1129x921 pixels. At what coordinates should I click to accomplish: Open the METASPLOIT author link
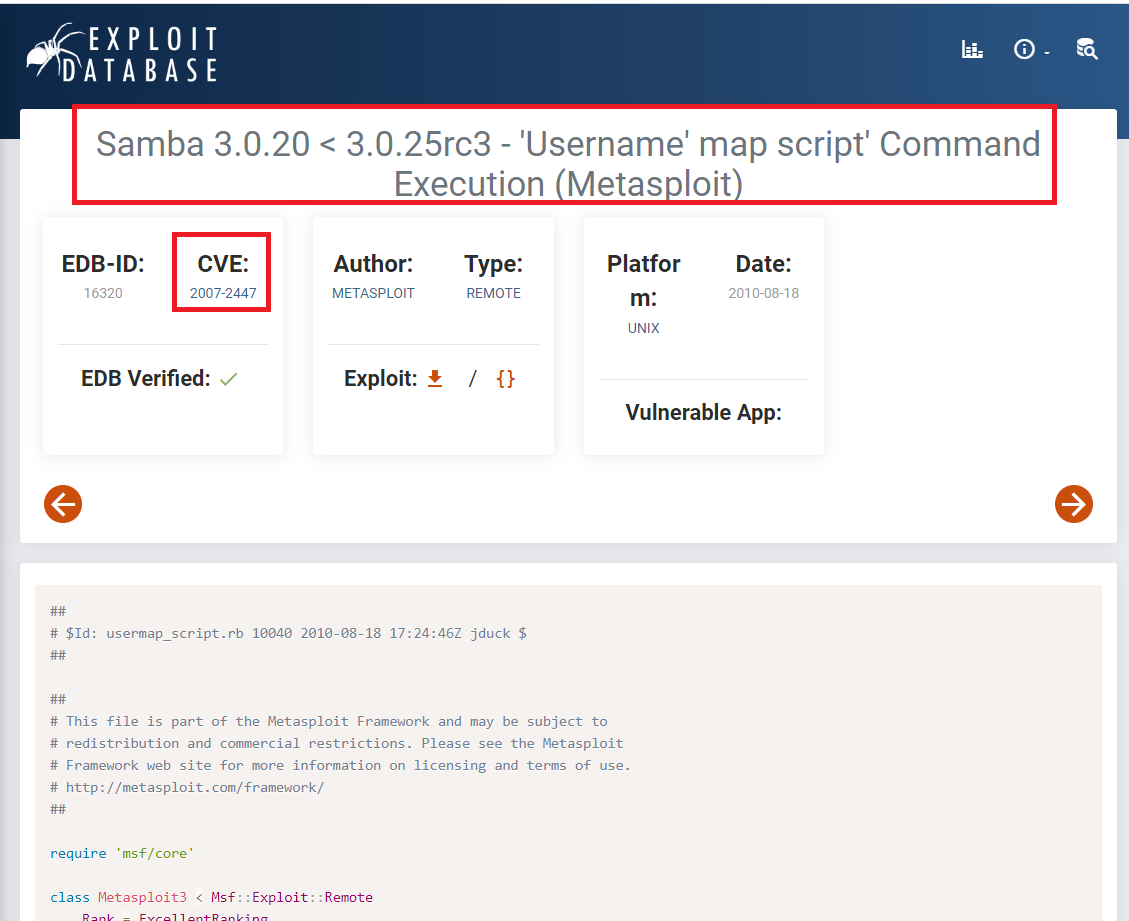coord(373,293)
